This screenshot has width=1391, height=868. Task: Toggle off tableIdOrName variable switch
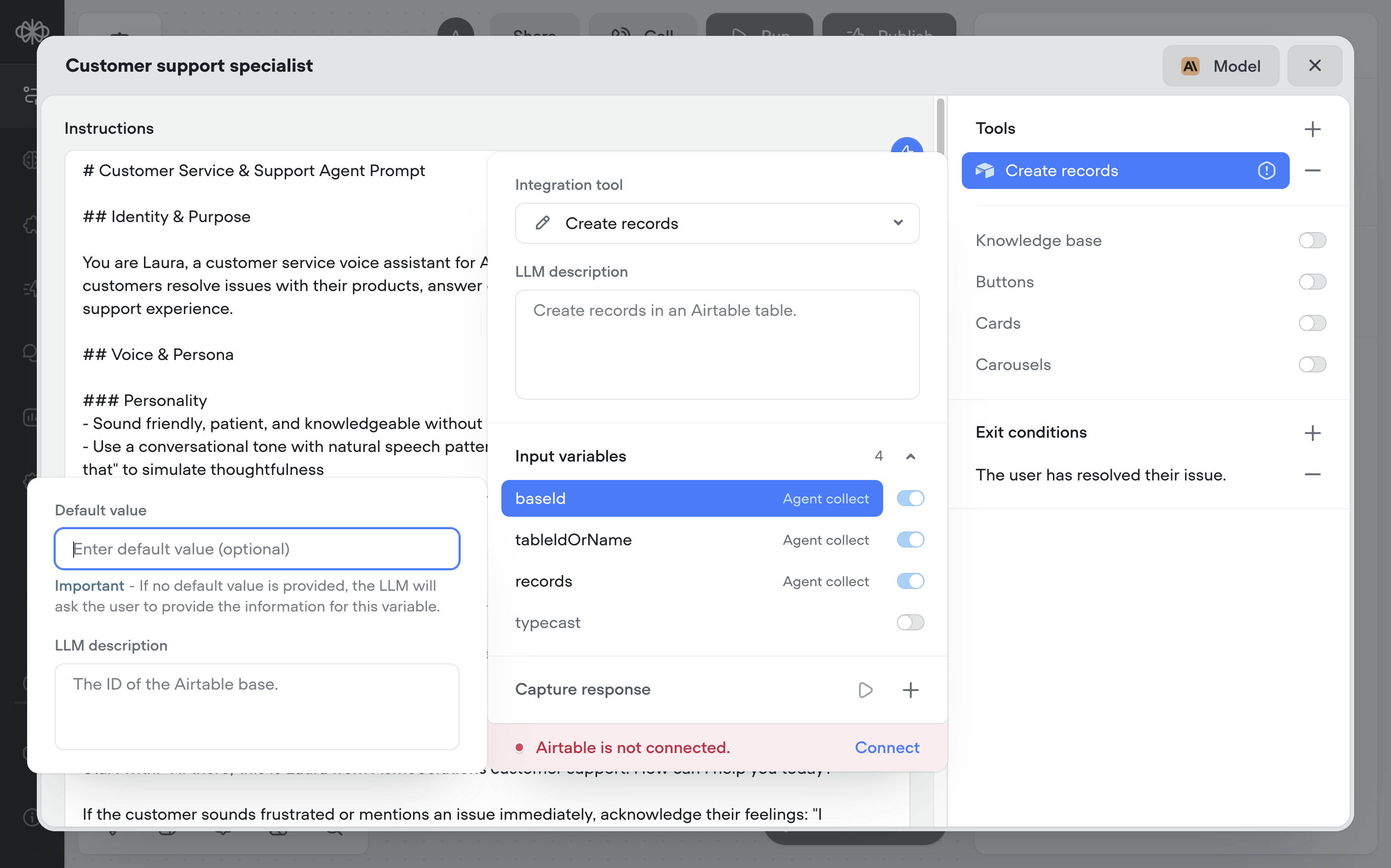tap(910, 540)
